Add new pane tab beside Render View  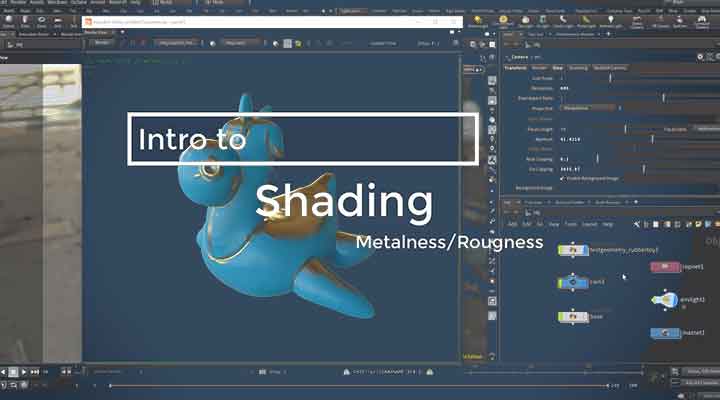click(x=122, y=33)
